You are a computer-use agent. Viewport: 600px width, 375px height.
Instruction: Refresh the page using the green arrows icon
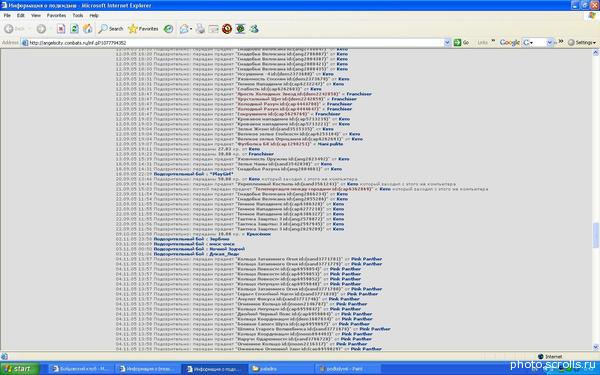click(x=75, y=29)
